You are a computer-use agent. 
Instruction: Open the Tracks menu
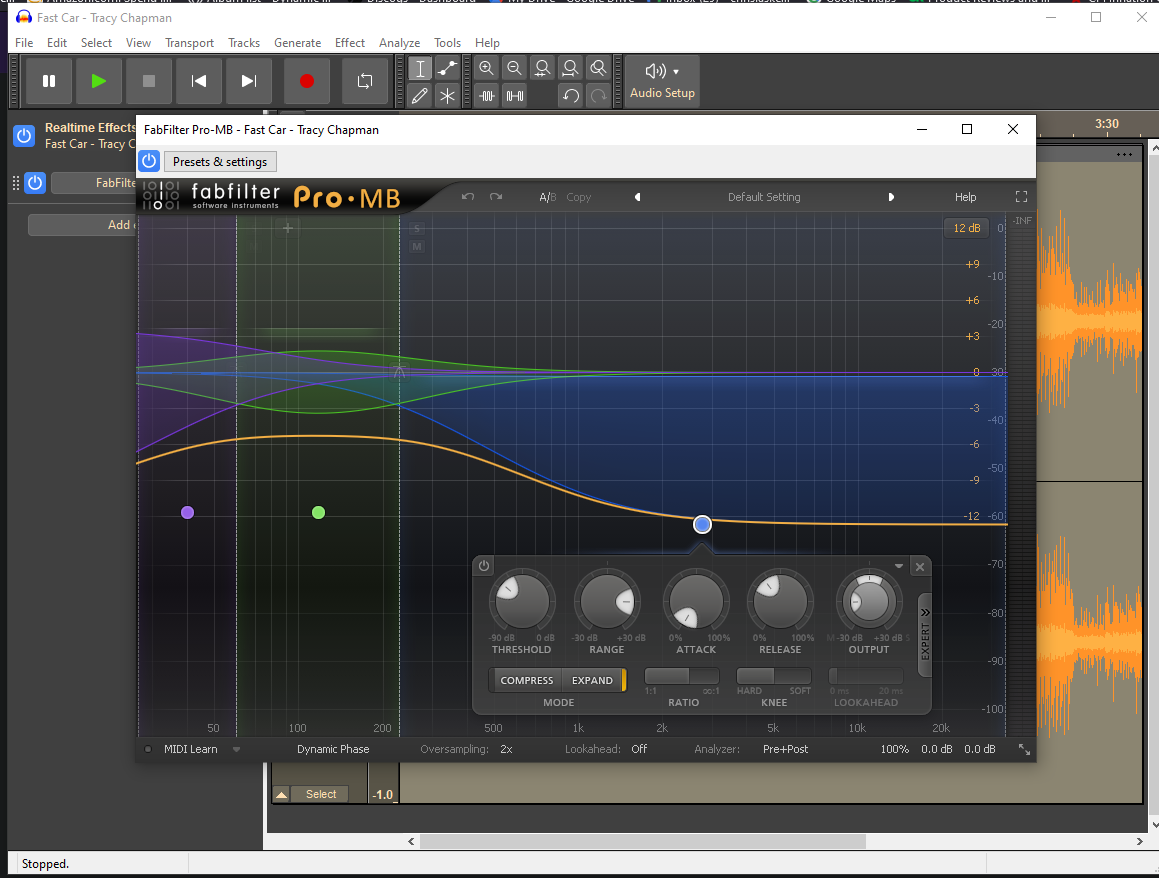244,43
